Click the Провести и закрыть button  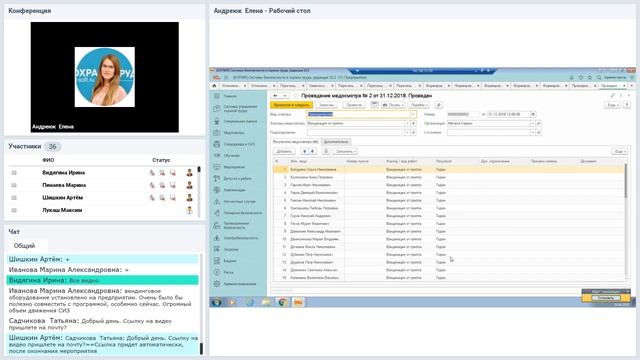coord(291,105)
